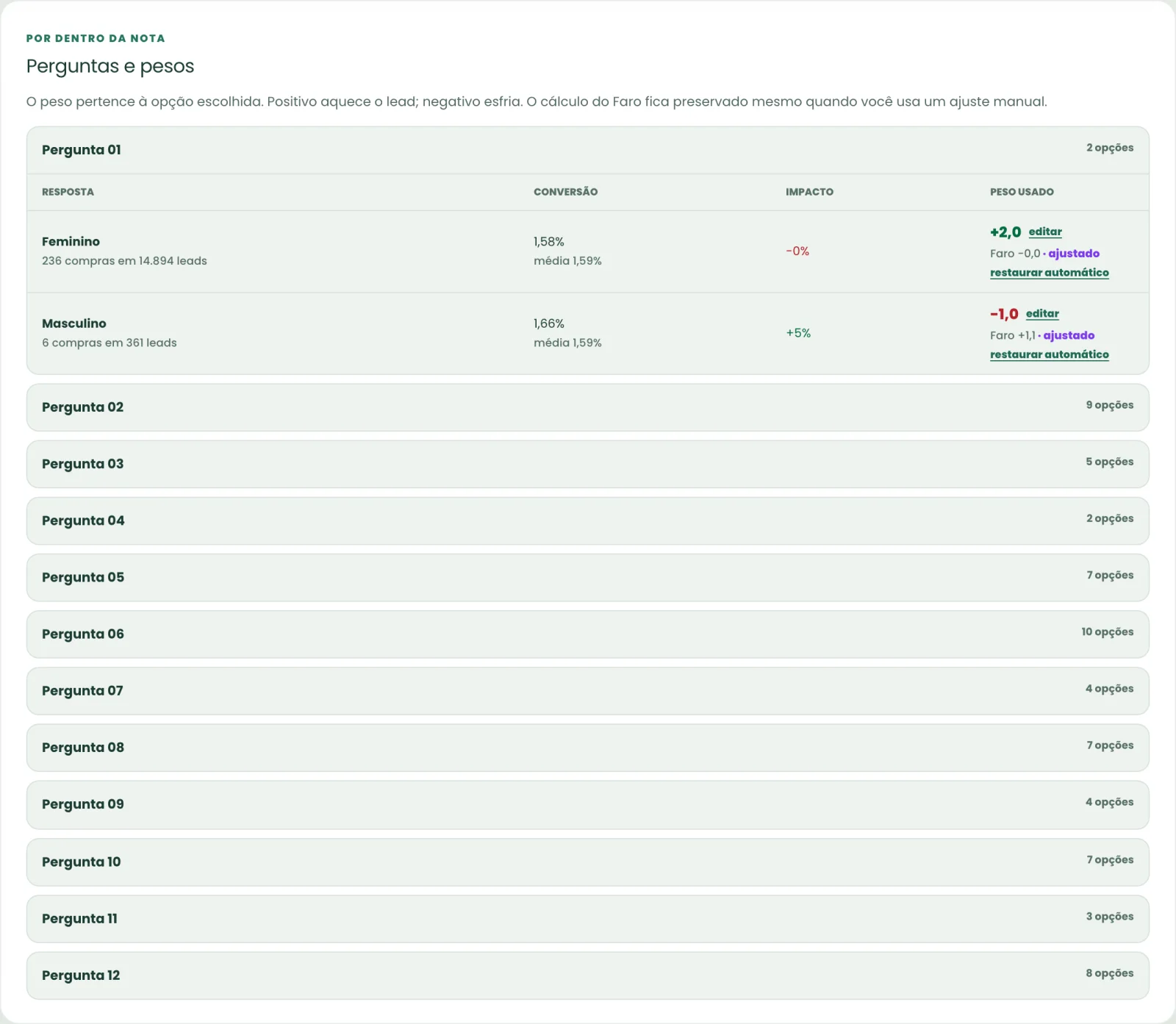Open the Pergunta 08 accordion
The height and width of the screenshot is (1024, 1176).
[x=587, y=747]
